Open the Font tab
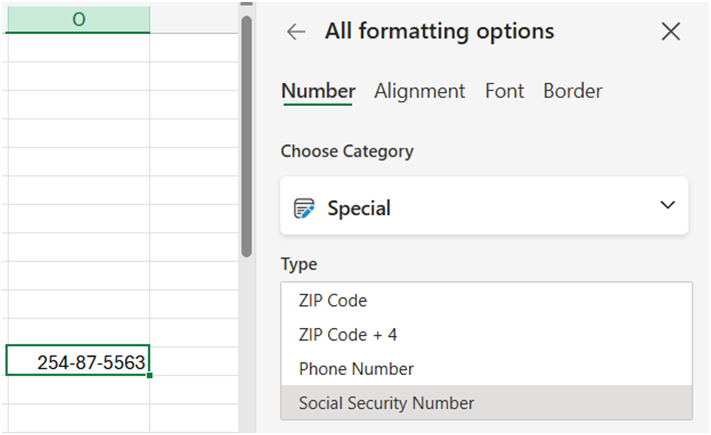This screenshot has height=435, width=711. point(504,91)
